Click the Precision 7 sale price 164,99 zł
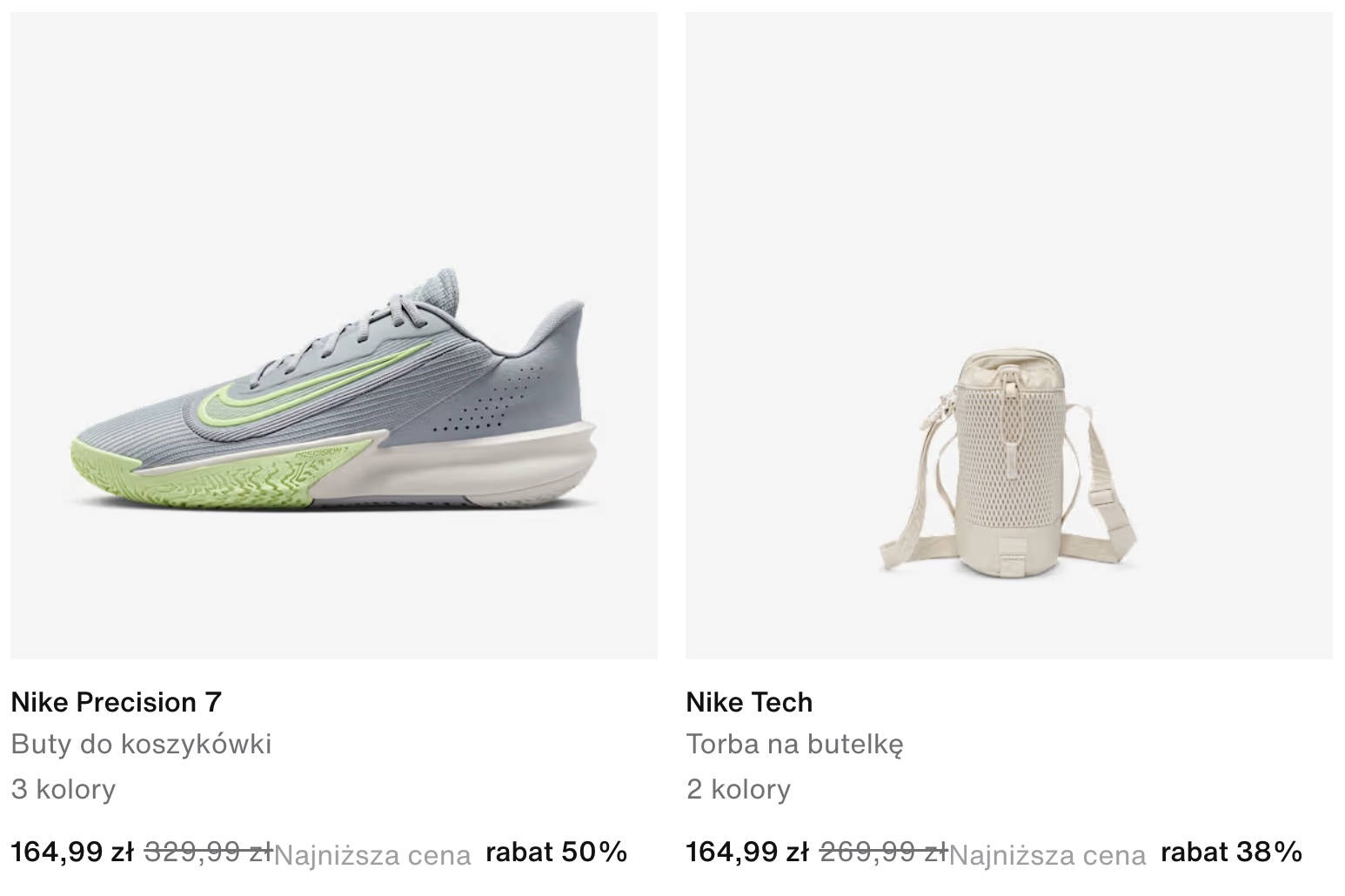This screenshot has height=896, width=1345. pos(72,852)
